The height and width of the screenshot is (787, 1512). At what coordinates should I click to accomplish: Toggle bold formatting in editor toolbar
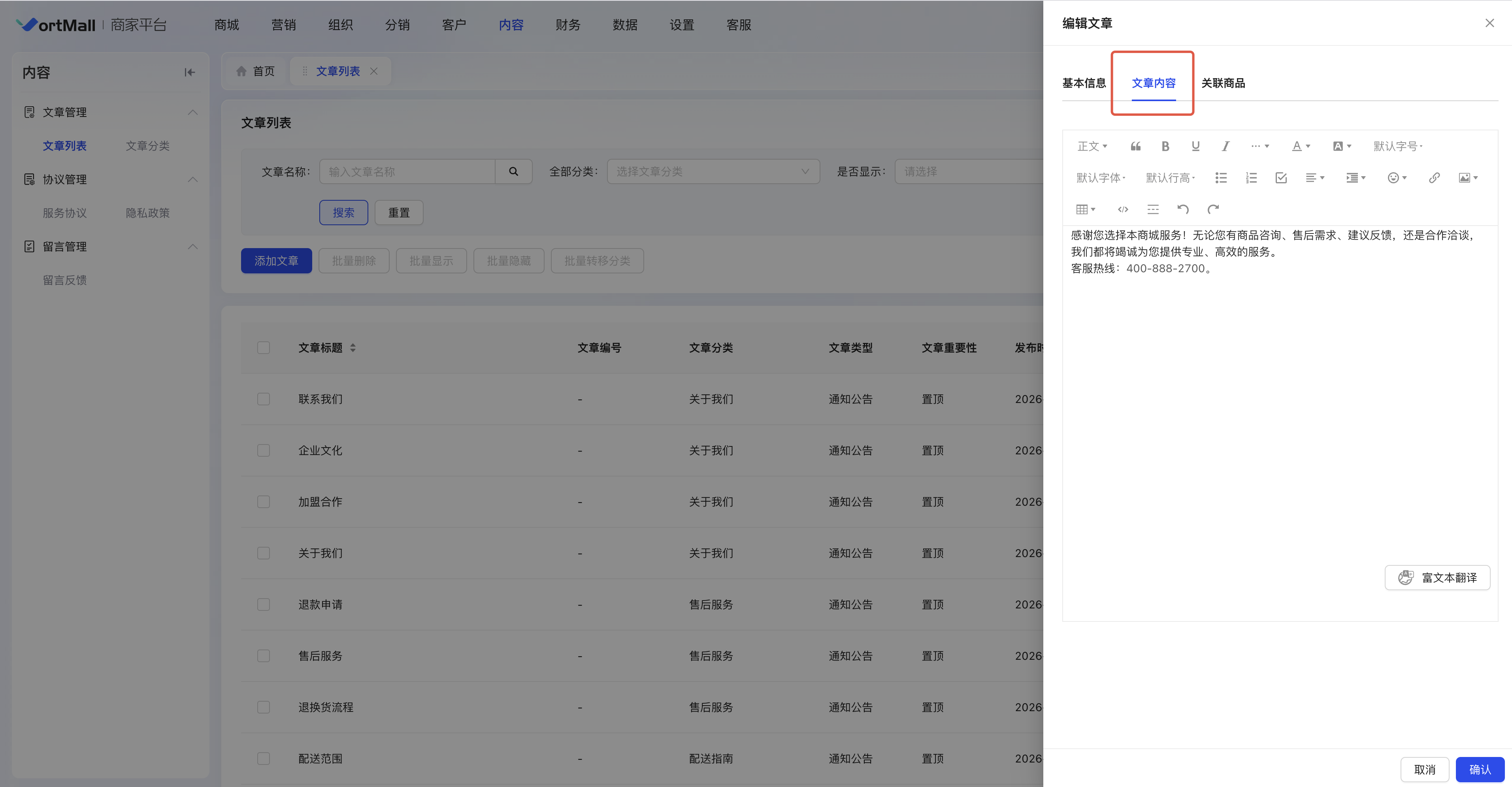tap(1165, 146)
